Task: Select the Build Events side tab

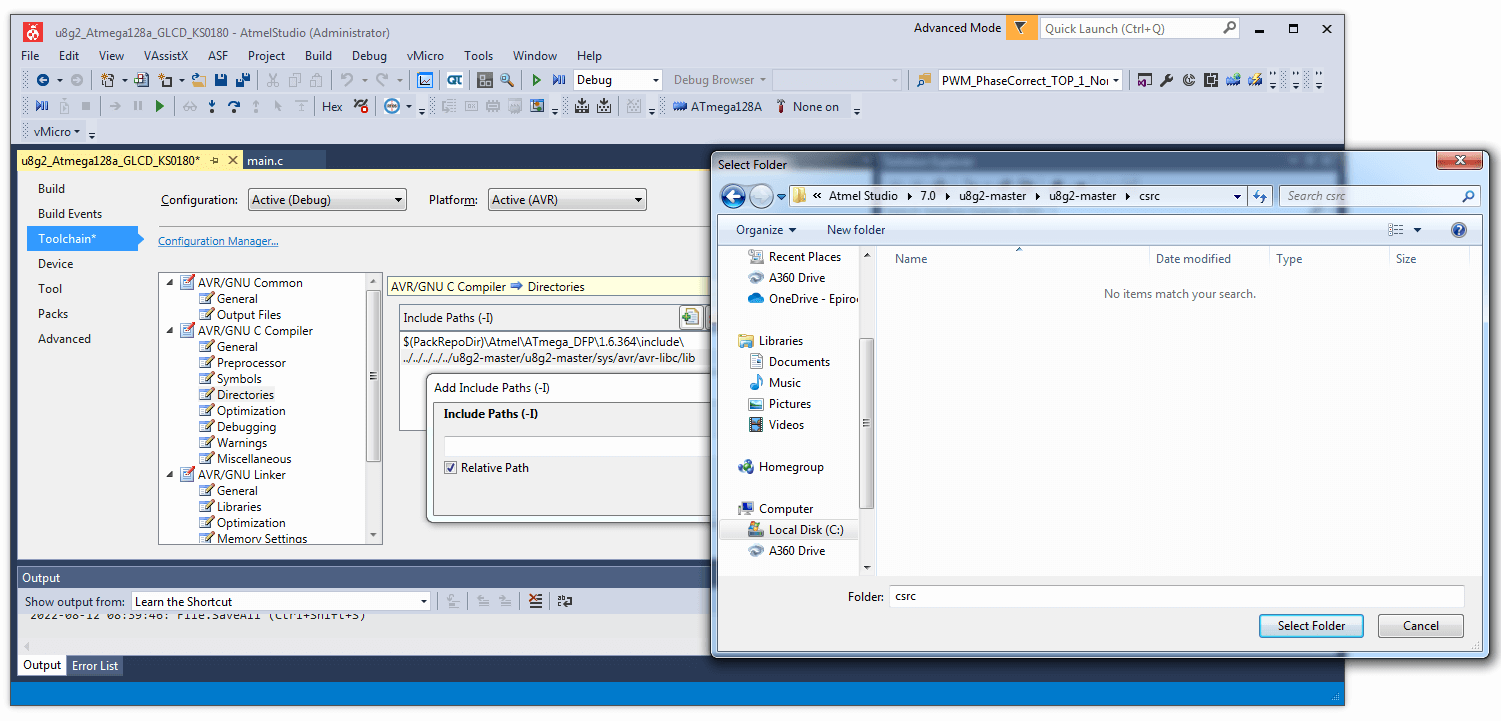Action: click(70, 213)
